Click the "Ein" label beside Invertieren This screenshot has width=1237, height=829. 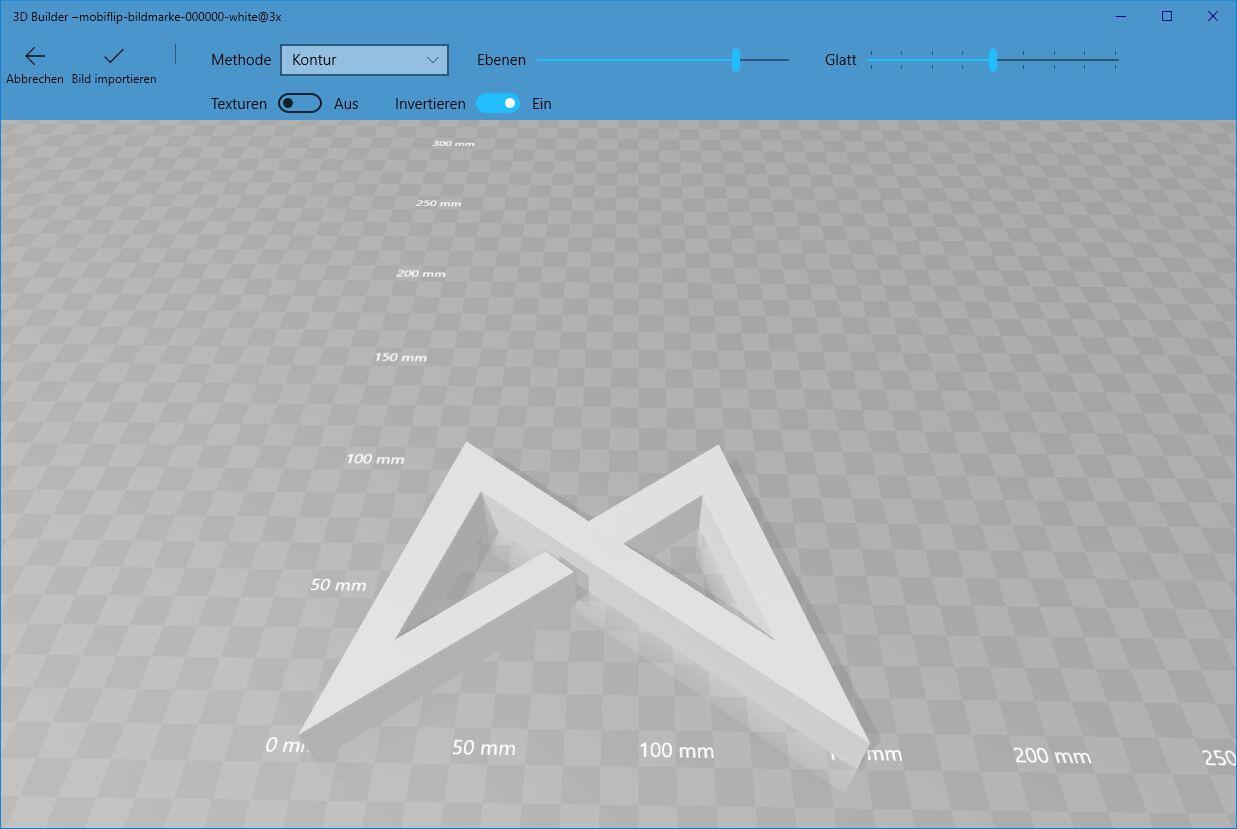click(x=541, y=104)
